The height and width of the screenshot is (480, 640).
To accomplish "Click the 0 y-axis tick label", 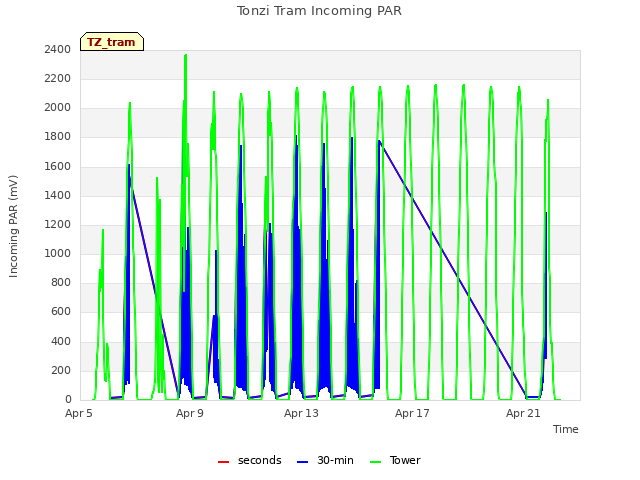I will pos(68,400).
